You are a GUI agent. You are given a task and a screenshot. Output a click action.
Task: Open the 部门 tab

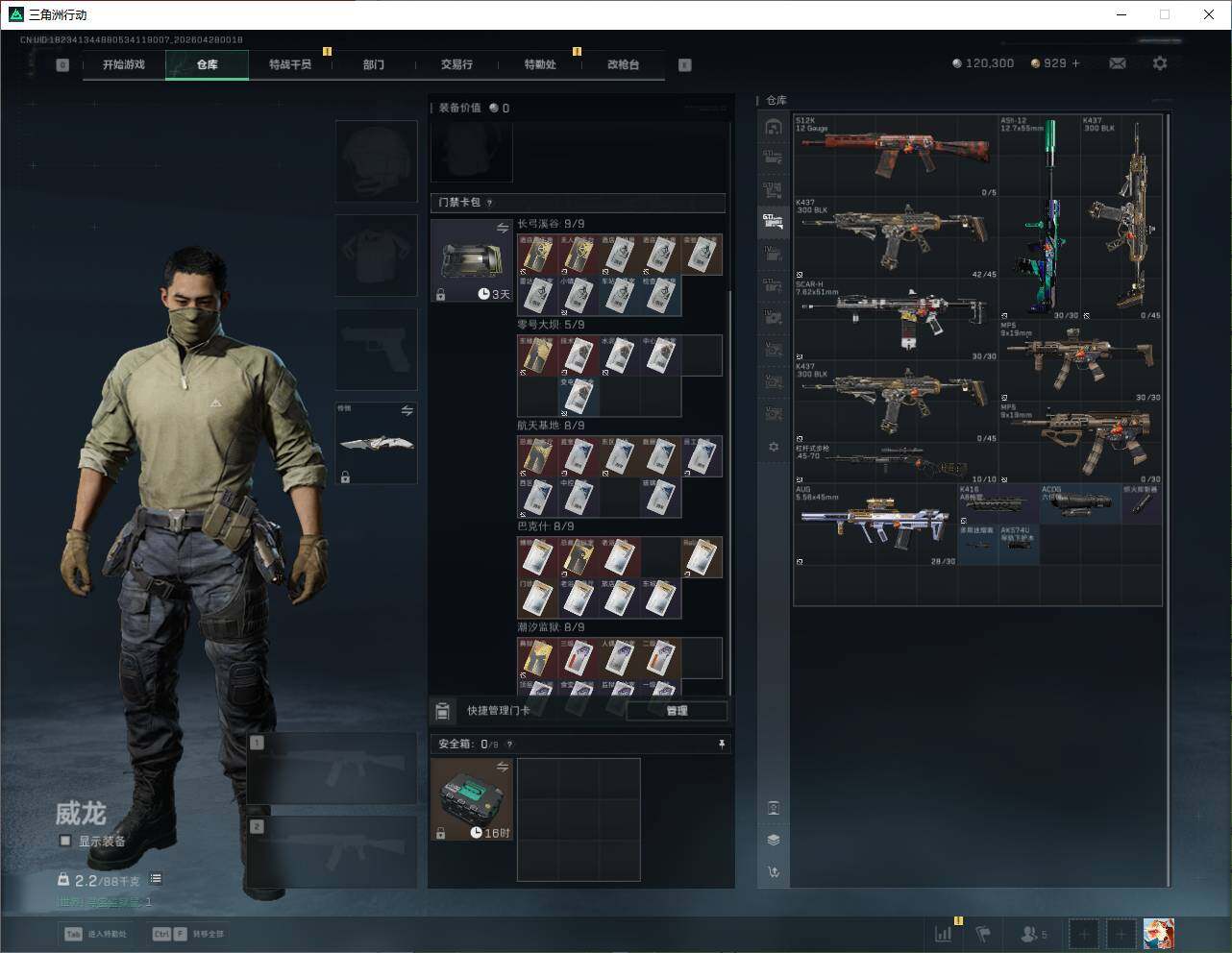click(x=373, y=64)
